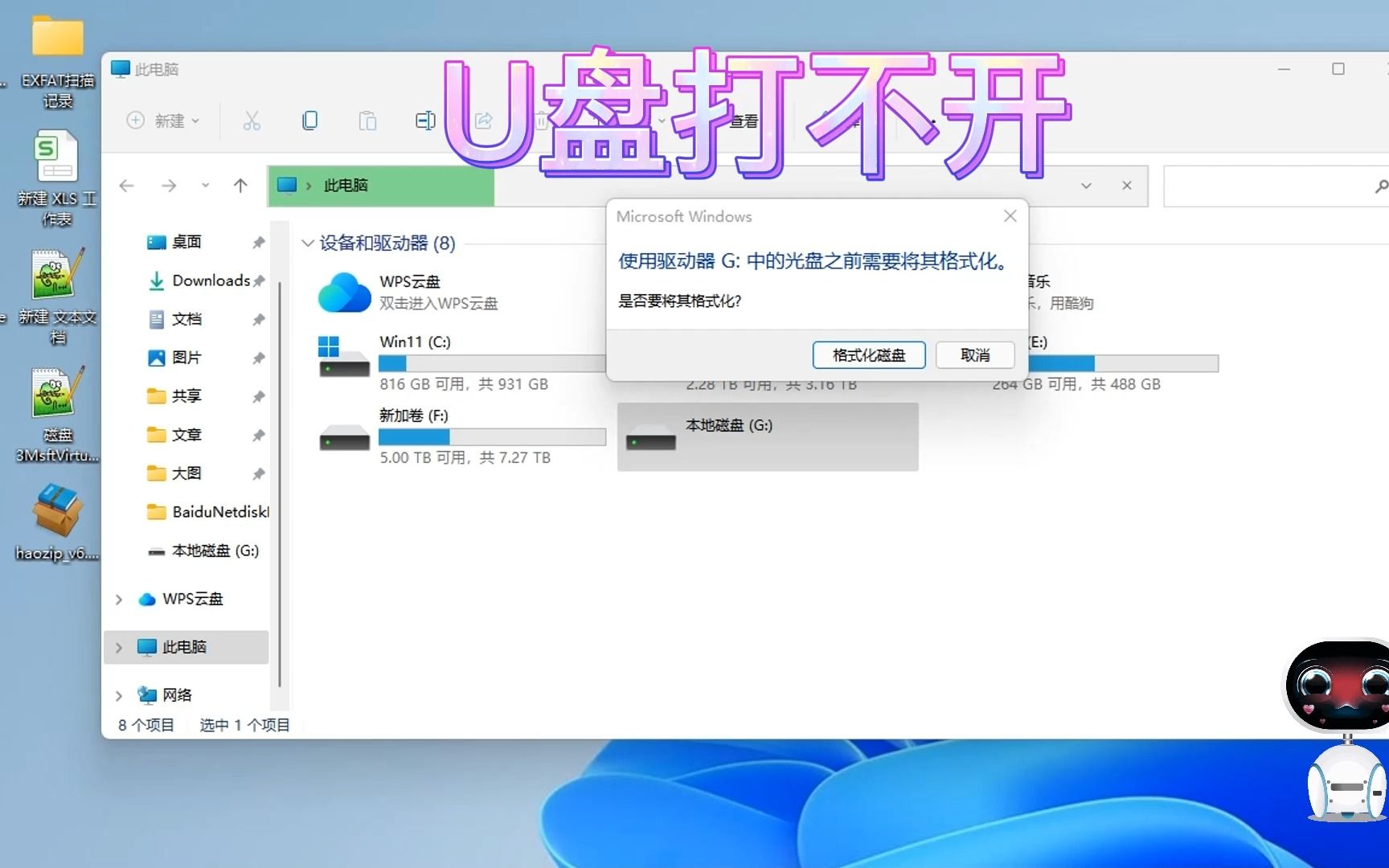
Task: Unpin 共享 from quick access
Action: [259, 395]
